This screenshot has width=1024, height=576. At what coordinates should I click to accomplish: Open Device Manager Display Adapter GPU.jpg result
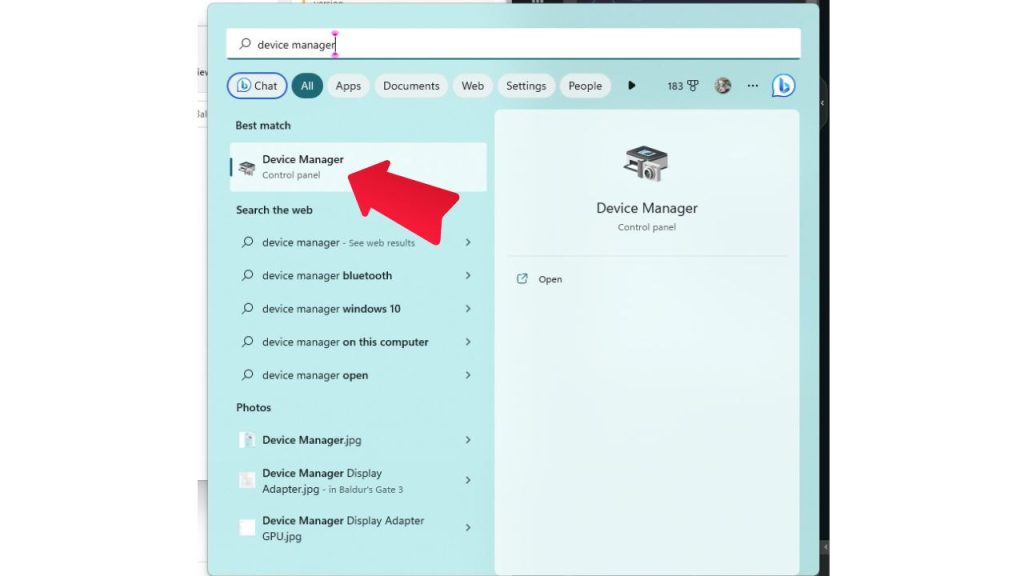click(x=357, y=528)
